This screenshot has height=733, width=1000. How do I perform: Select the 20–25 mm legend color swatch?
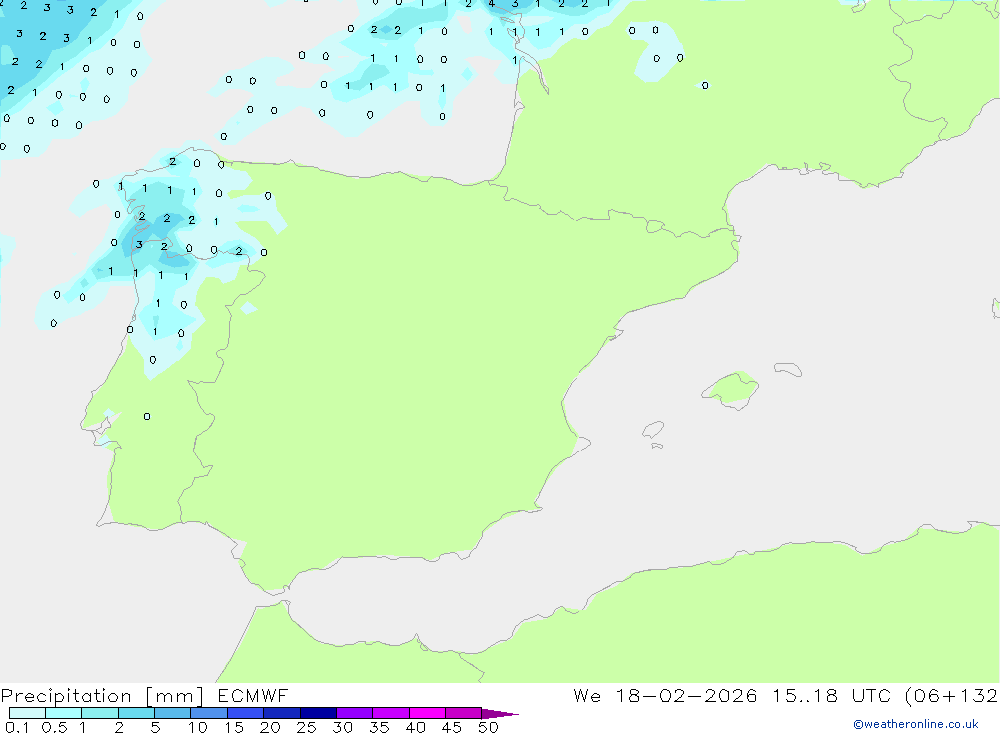tap(282, 713)
